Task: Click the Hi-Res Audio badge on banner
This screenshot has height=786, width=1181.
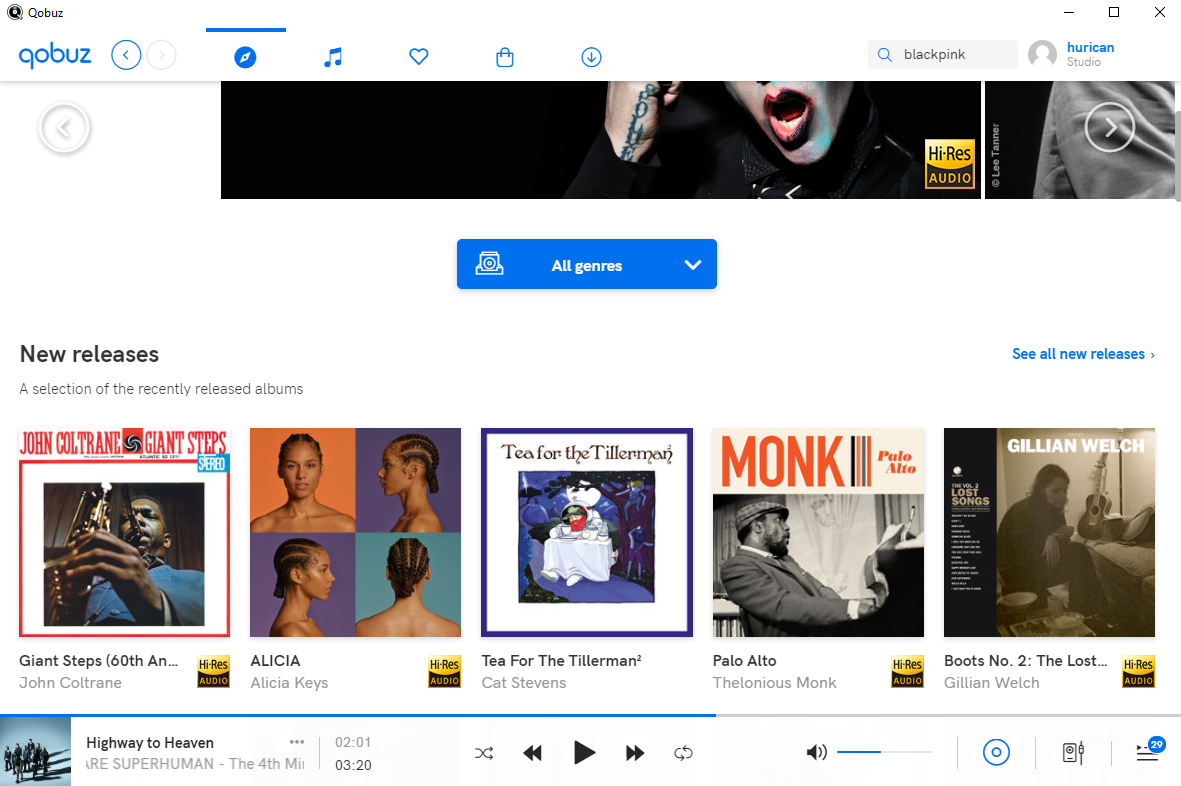Action: (x=950, y=163)
